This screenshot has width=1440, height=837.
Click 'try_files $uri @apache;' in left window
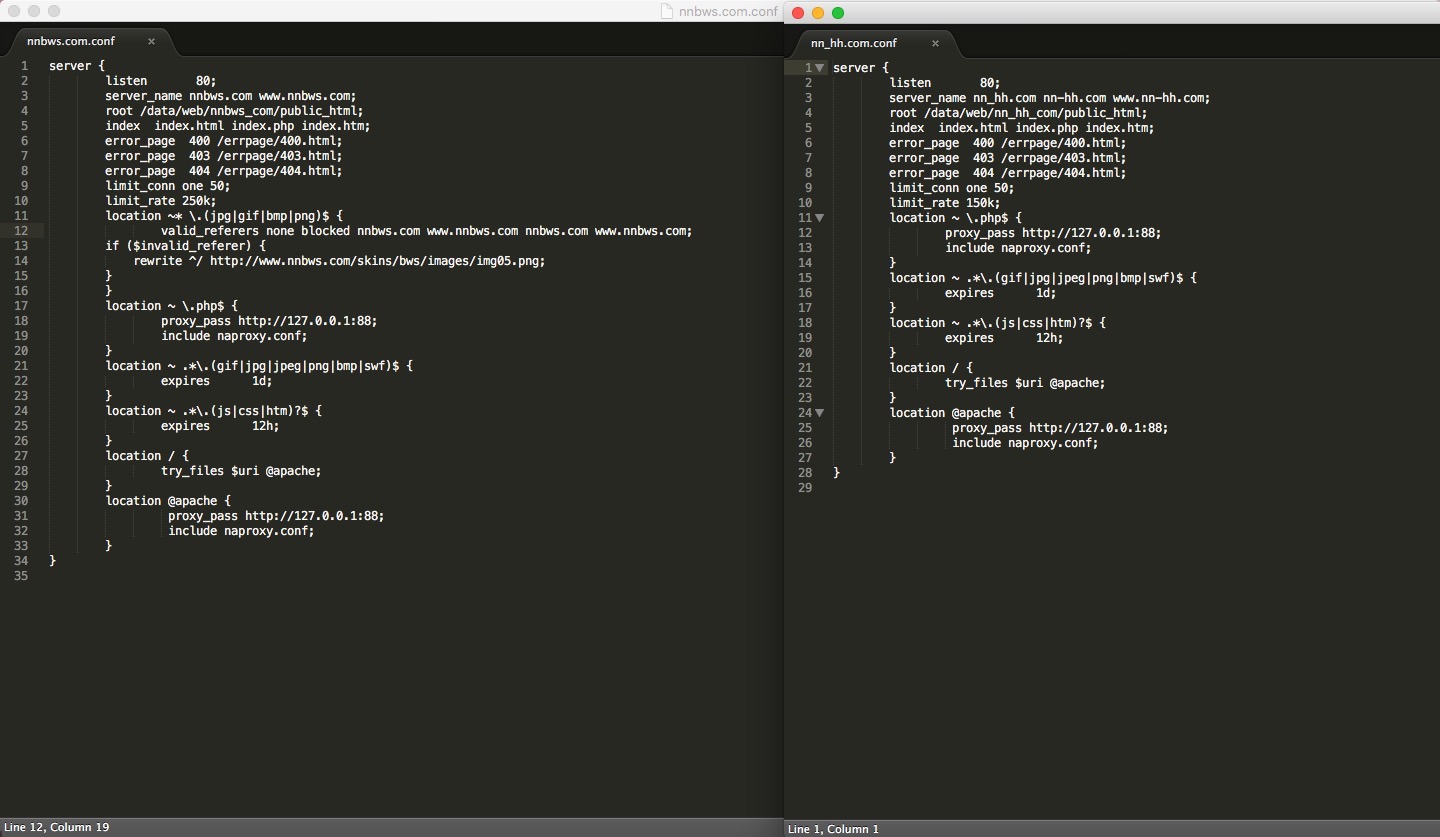coord(241,471)
